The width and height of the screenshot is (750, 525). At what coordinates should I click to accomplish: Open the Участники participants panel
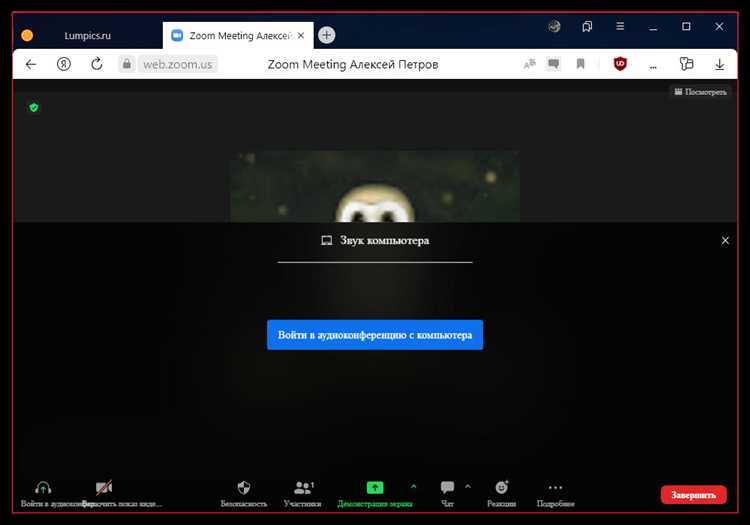pyautogui.click(x=302, y=494)
